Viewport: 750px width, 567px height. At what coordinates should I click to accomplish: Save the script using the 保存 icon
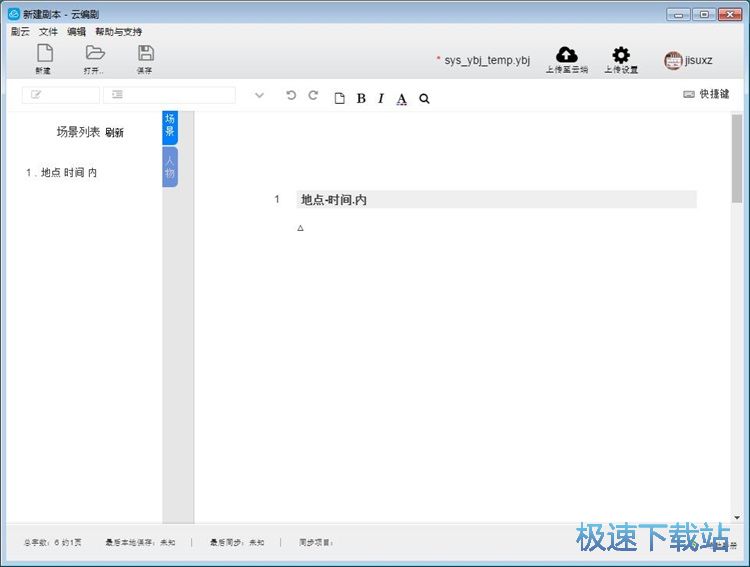click(x=145, y=58)
